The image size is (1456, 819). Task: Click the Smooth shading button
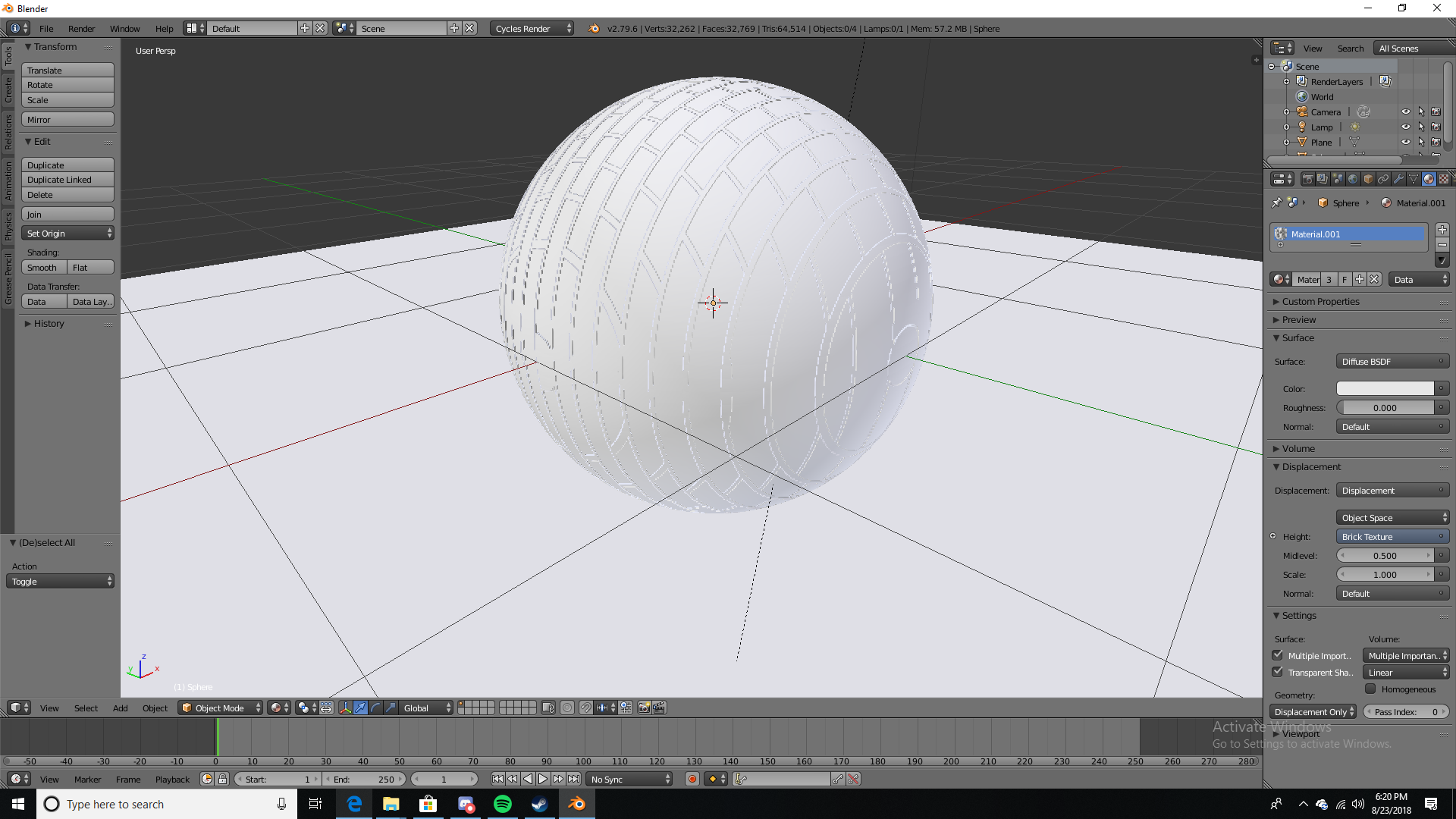(x=42, y=267)
